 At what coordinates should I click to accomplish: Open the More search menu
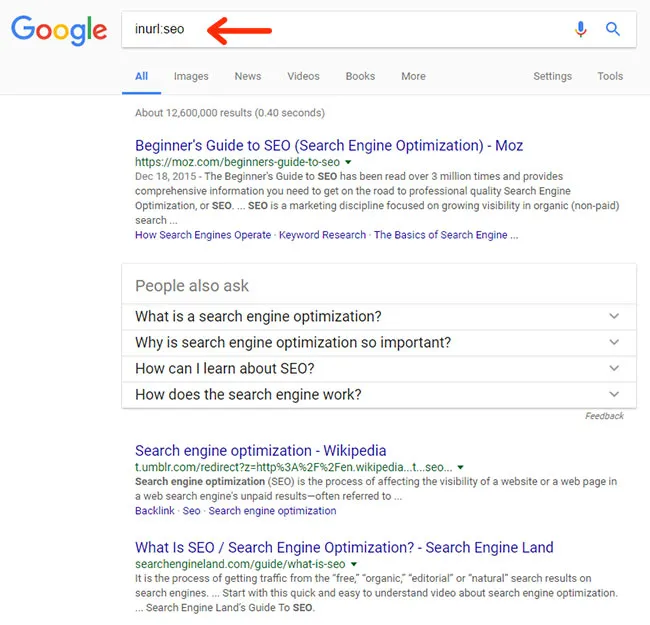tap(413, 76)
